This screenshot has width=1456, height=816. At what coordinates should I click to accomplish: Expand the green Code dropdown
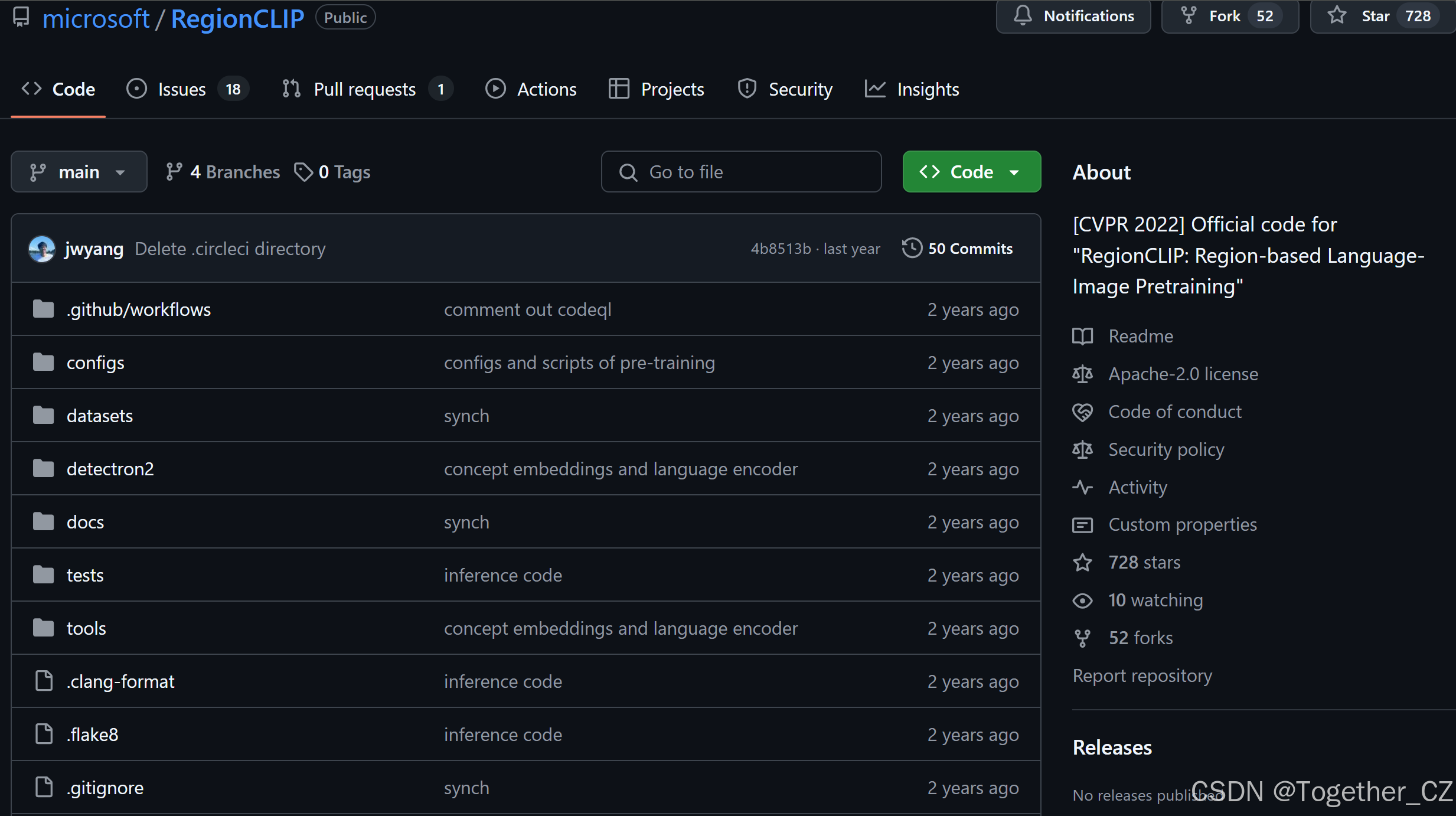(x=971, y=172)
